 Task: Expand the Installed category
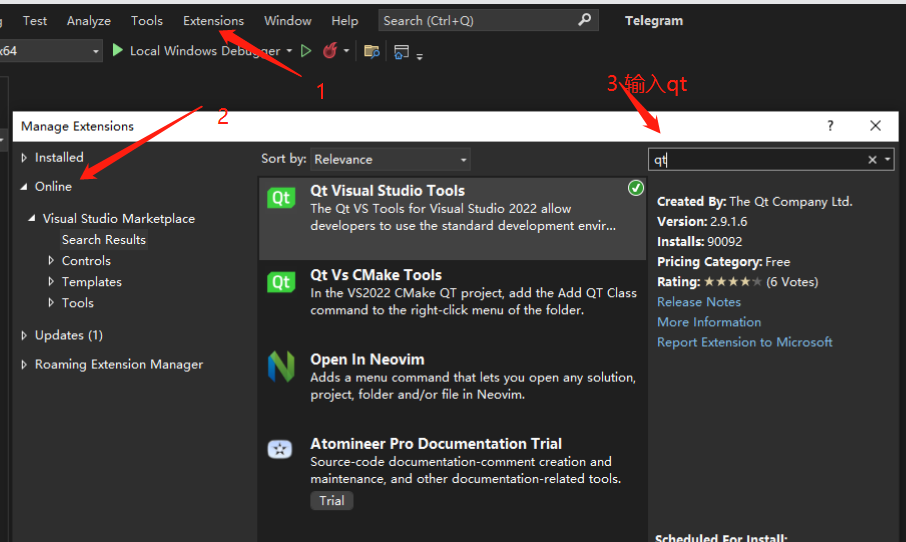tap(24, 157)
